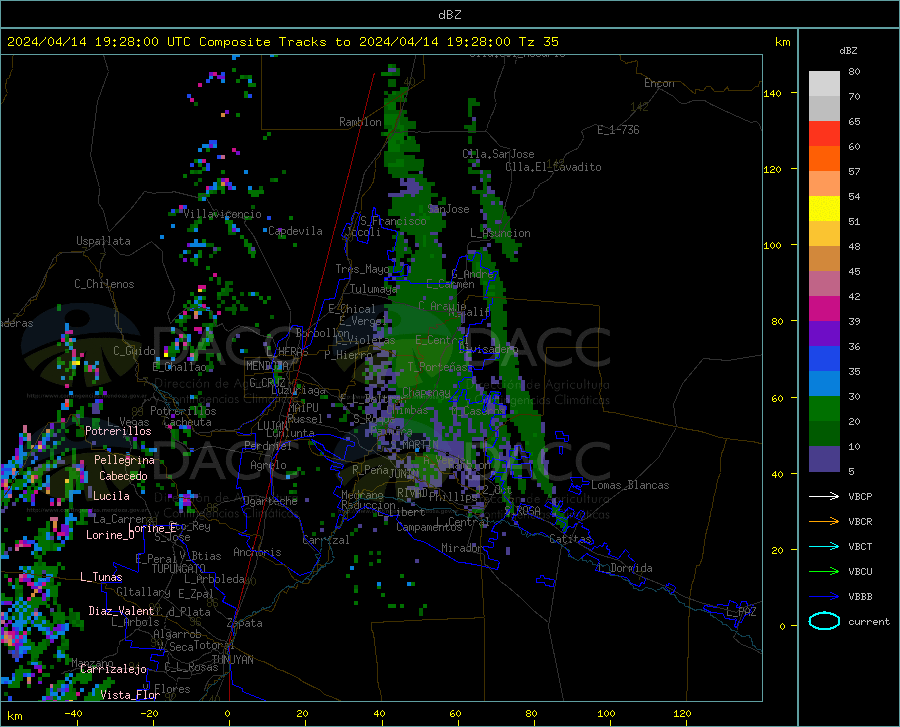900x727 pixels.
Task: Click the red swatch between 65 and 60
Action: tap(824, 133)
